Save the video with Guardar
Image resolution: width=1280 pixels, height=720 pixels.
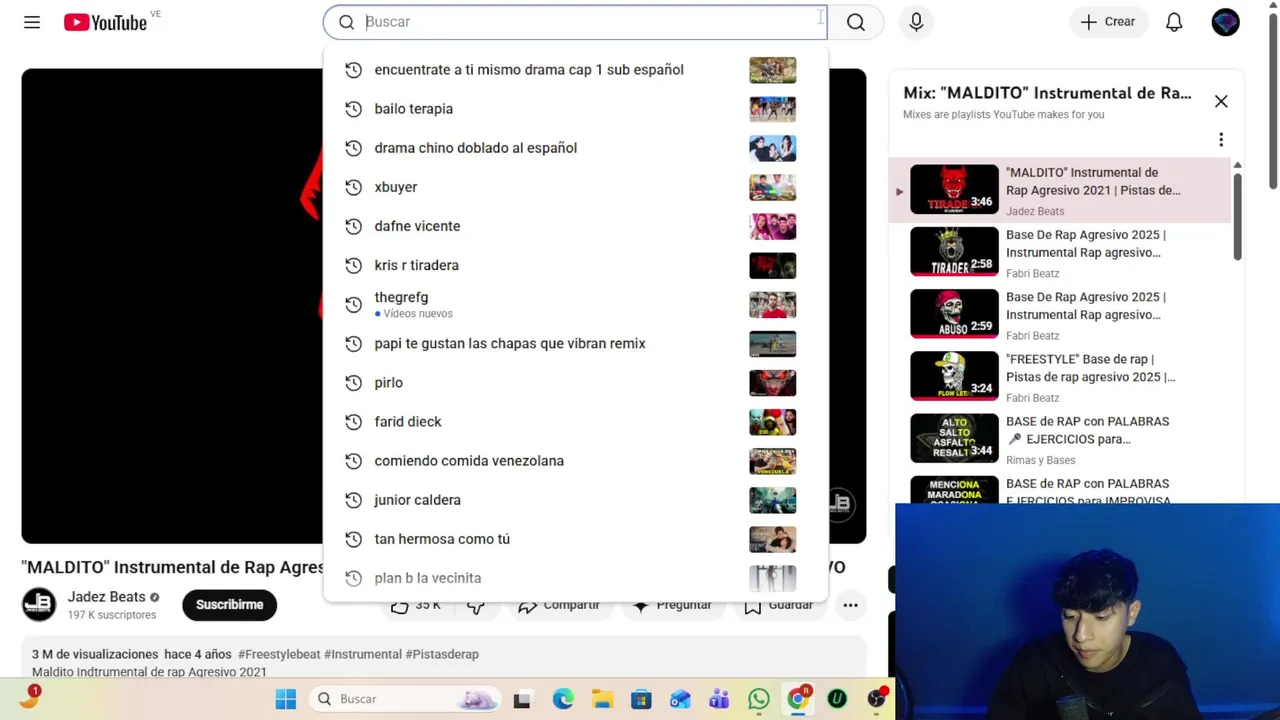pyautogui.click(x=778, y=605)
